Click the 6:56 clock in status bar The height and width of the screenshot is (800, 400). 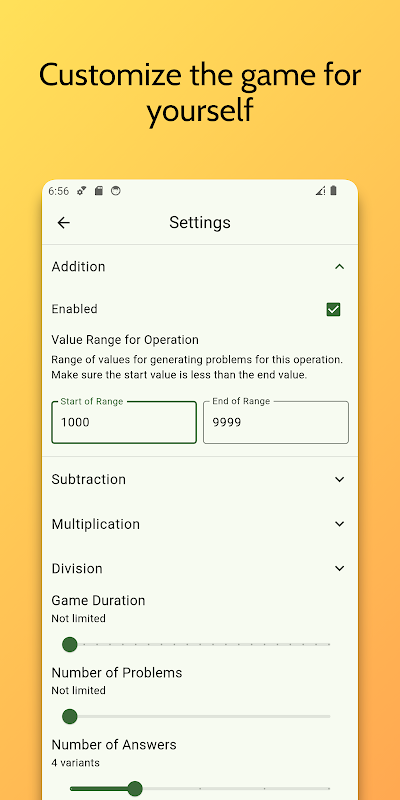coord(59,191)
